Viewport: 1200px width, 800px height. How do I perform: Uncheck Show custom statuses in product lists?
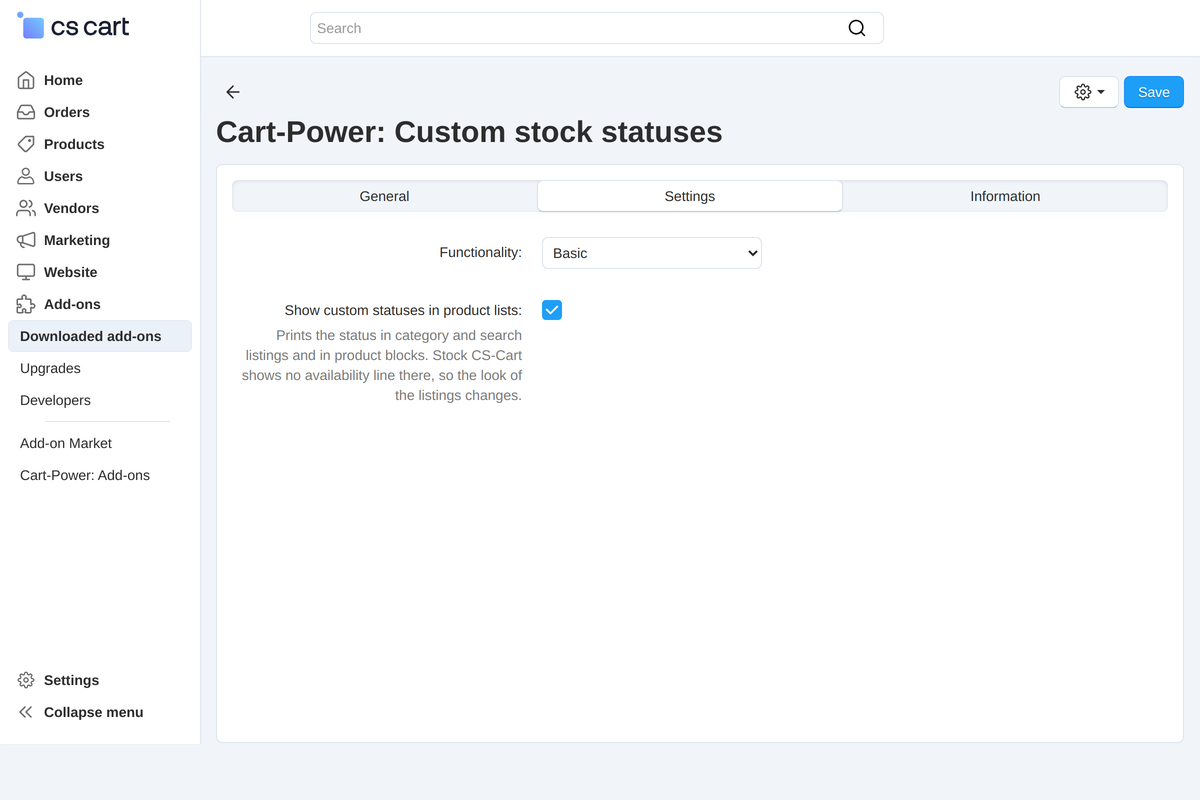[552, 310]
